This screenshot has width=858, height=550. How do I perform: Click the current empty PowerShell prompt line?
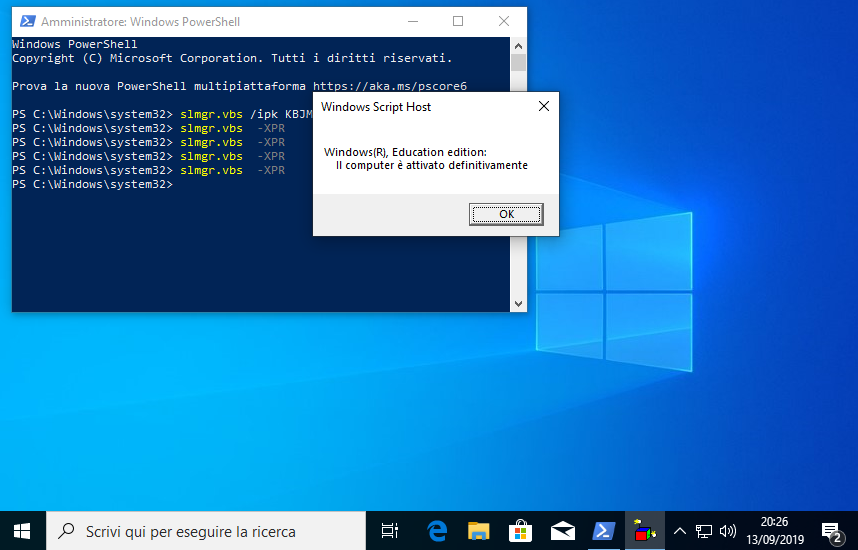92,184
